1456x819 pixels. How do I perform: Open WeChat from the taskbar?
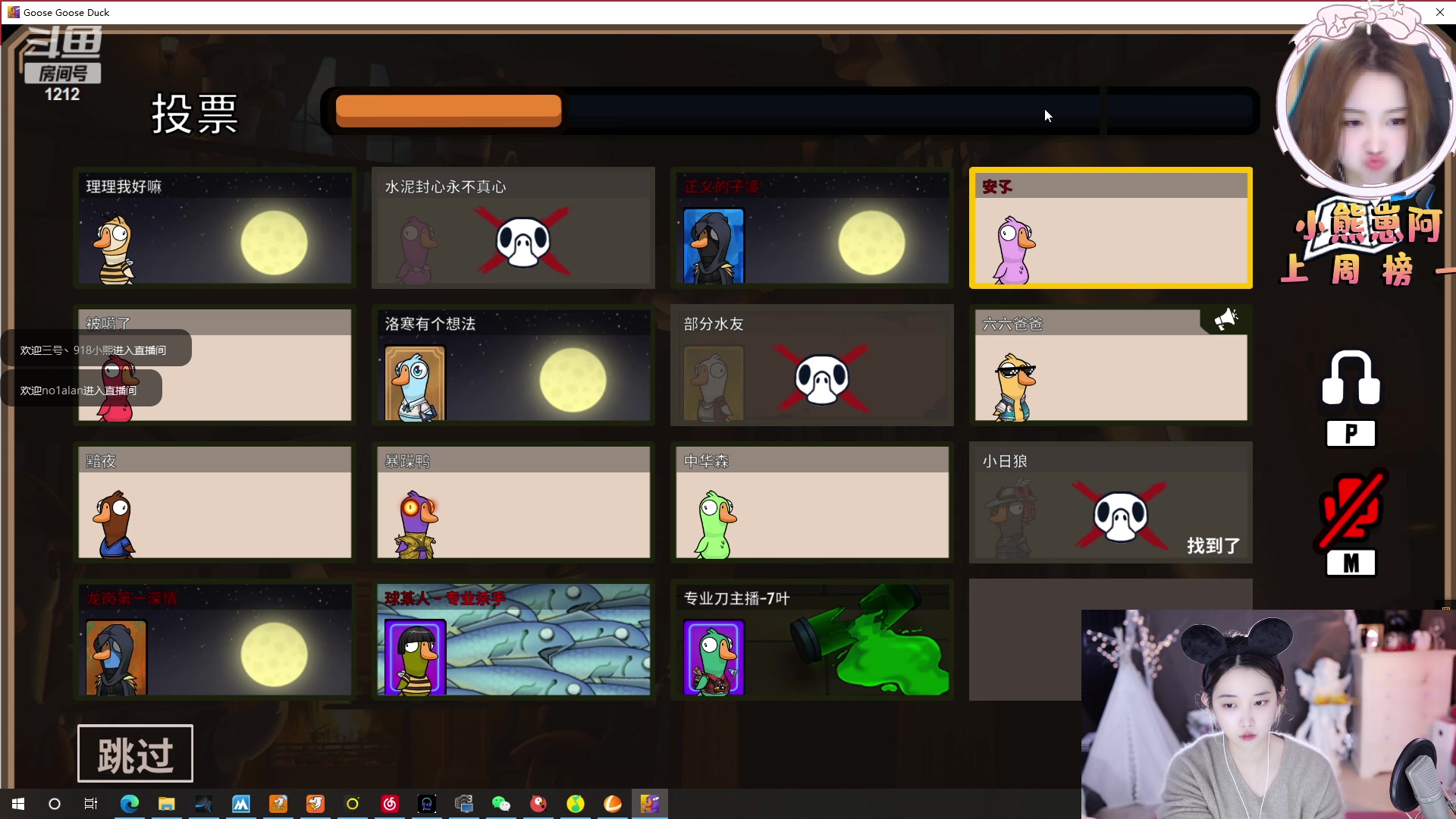tap(500, 804)
